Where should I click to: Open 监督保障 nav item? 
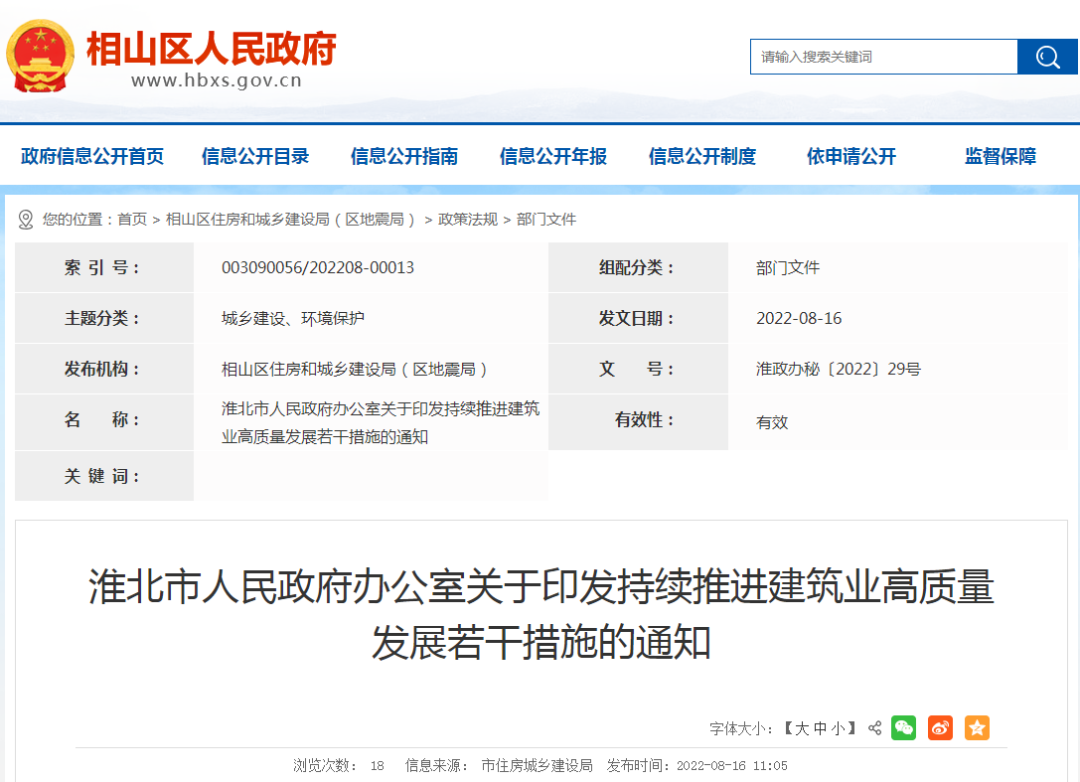coord(1000,156)
